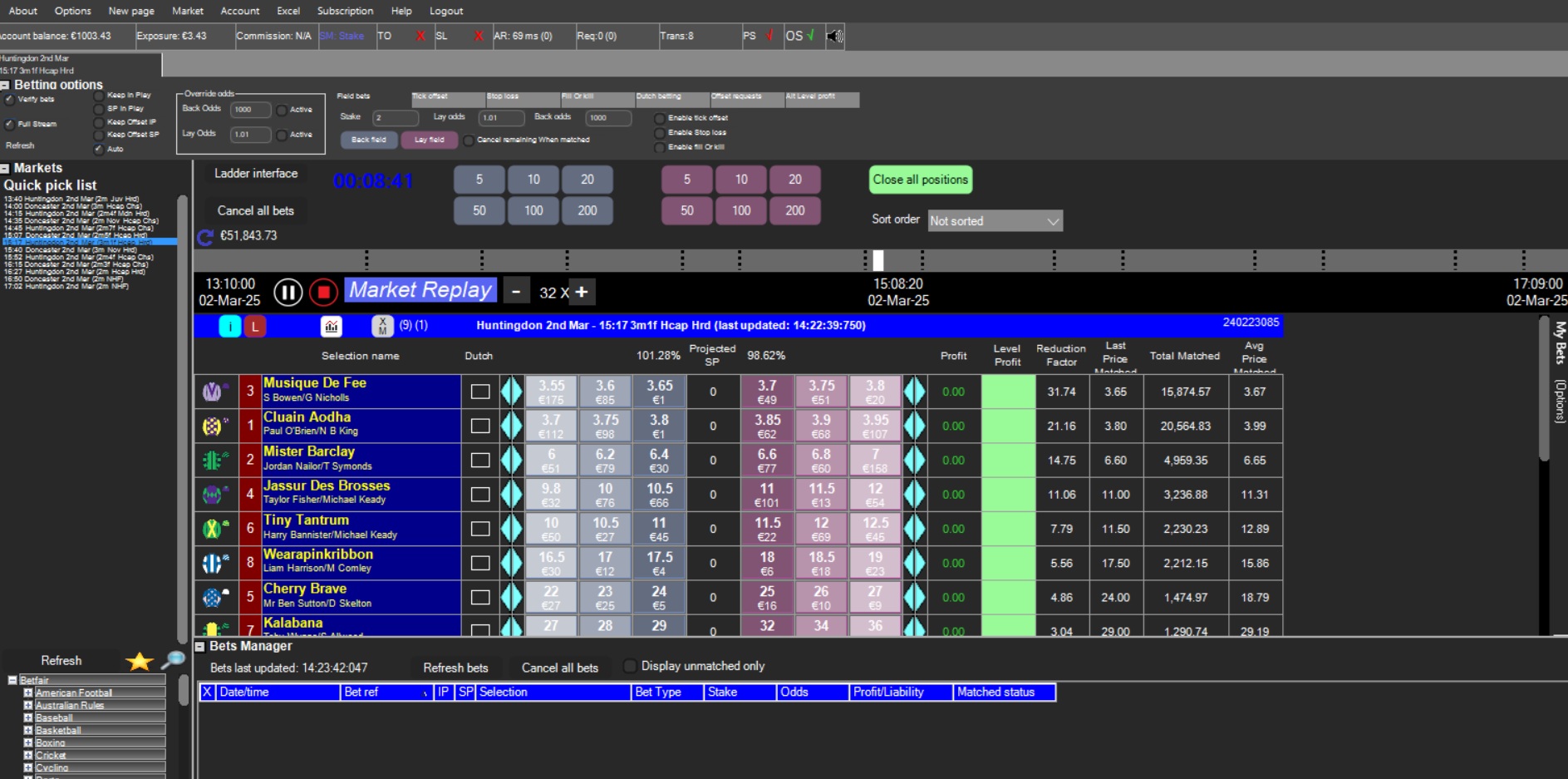Click back-side cyan diamond arrows for Mister Barclay
This screenshot has width=1568, height=779.
click(x=511, y=460)
